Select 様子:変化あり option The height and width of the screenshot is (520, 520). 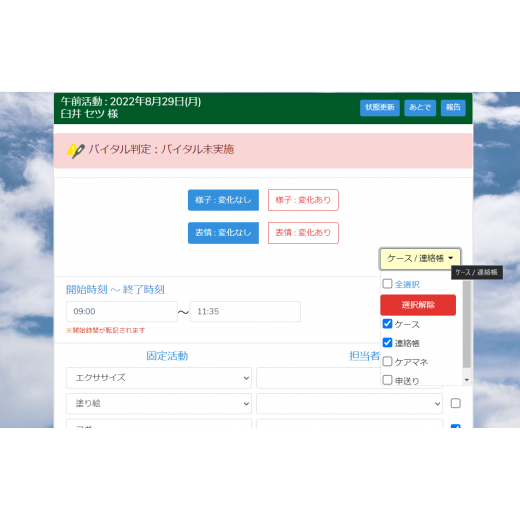(x=303, y=200)
